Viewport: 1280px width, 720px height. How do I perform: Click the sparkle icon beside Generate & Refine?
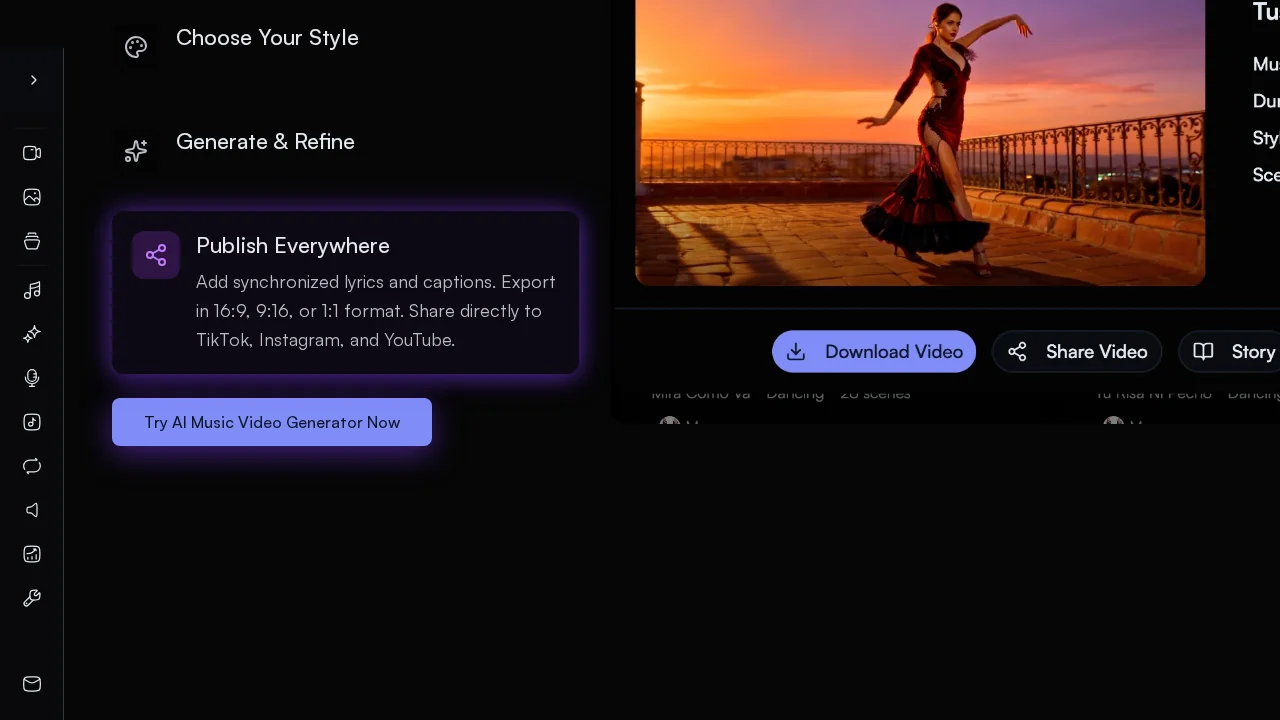(x=136, y=151)
